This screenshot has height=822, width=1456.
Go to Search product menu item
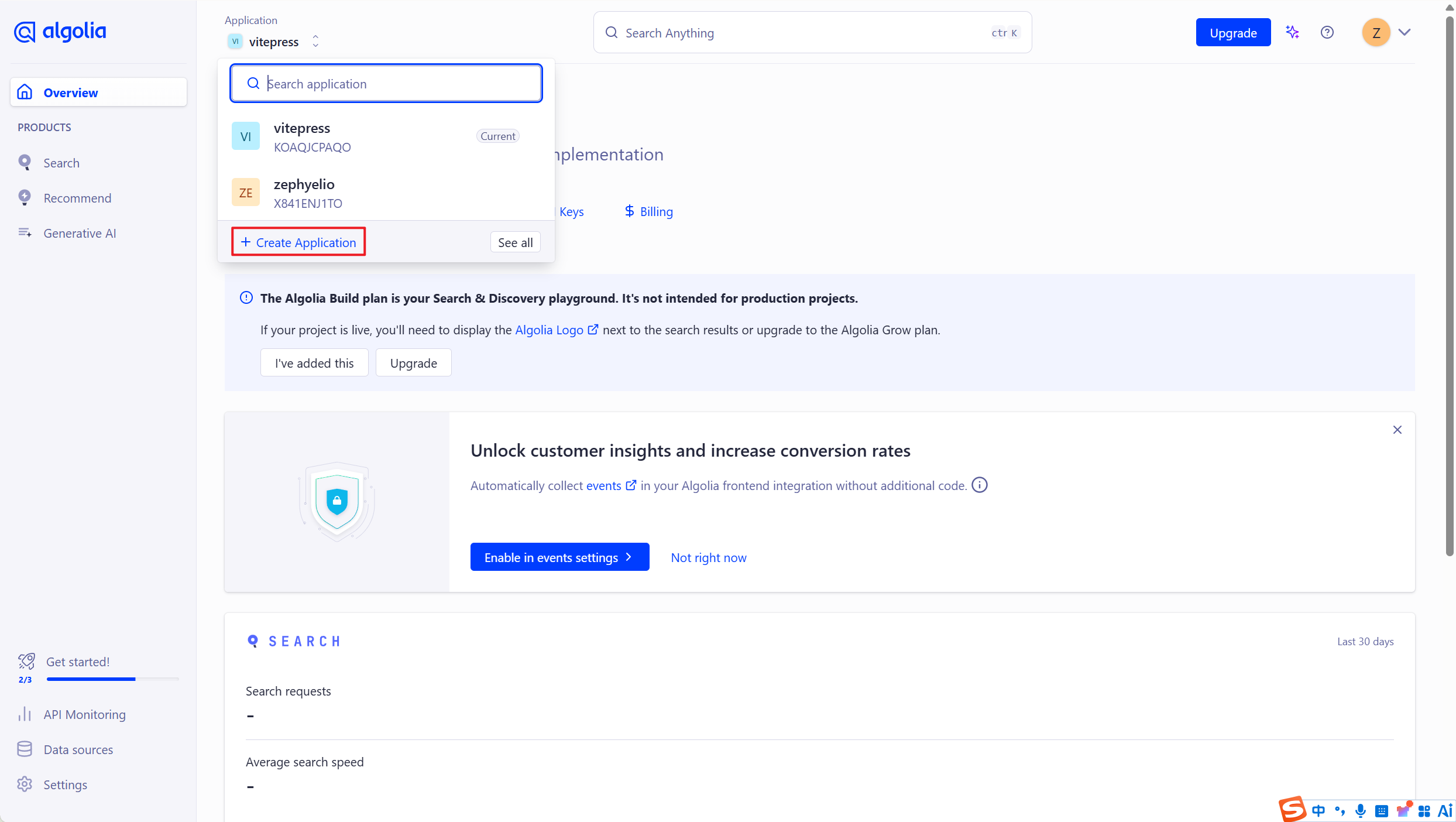click(61, 163)
